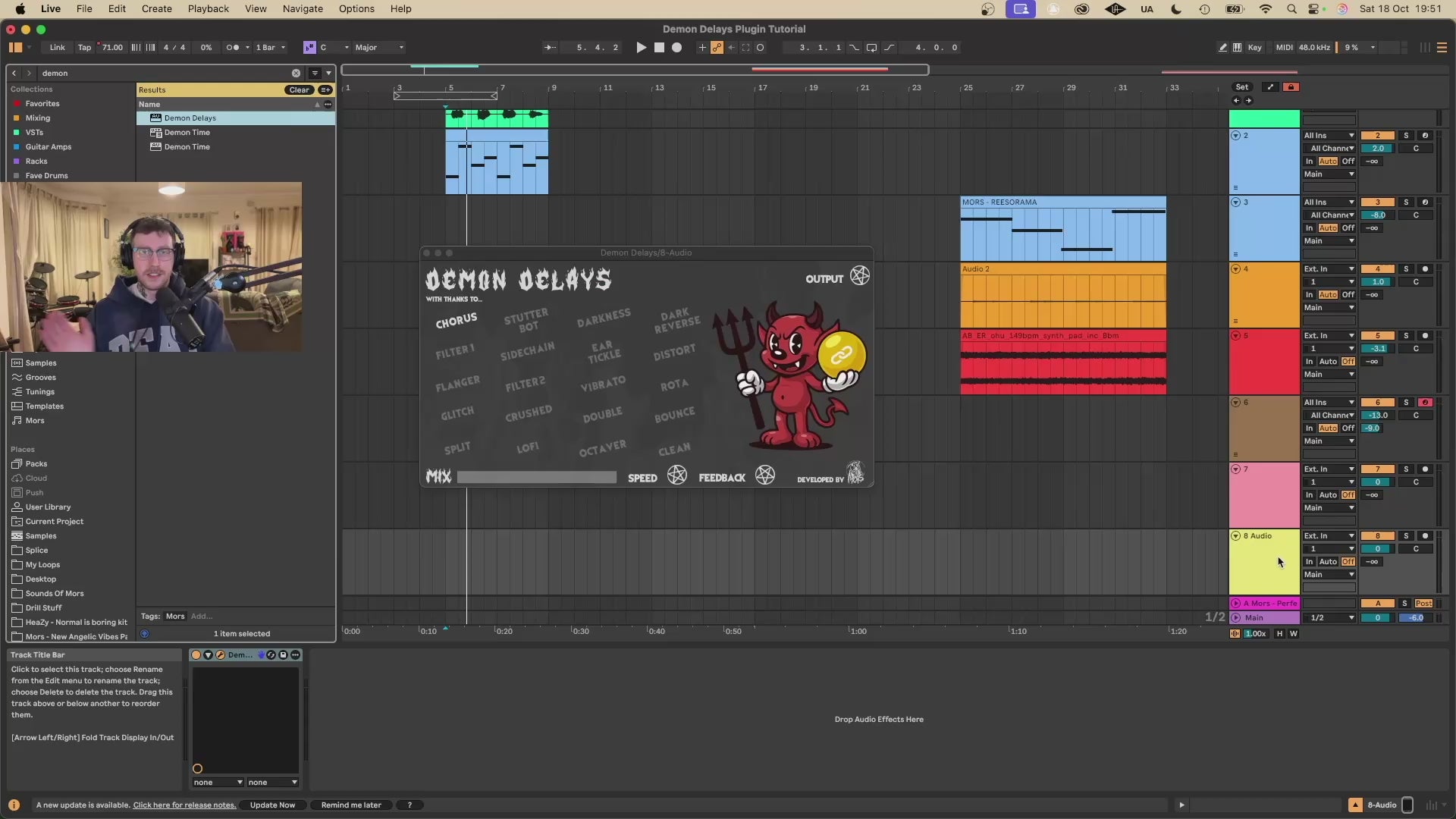The height and width of the screenshot is (819, 1456).
Task: Click the Tap tempo button
Action: tap(84, 47)
